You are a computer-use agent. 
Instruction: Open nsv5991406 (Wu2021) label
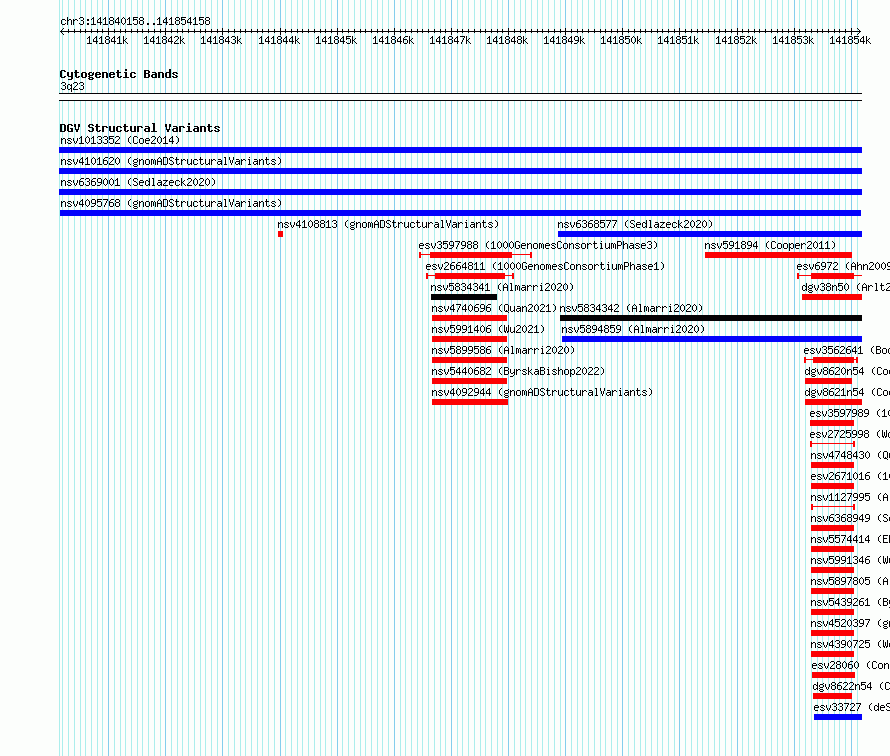tap(488, 329)
